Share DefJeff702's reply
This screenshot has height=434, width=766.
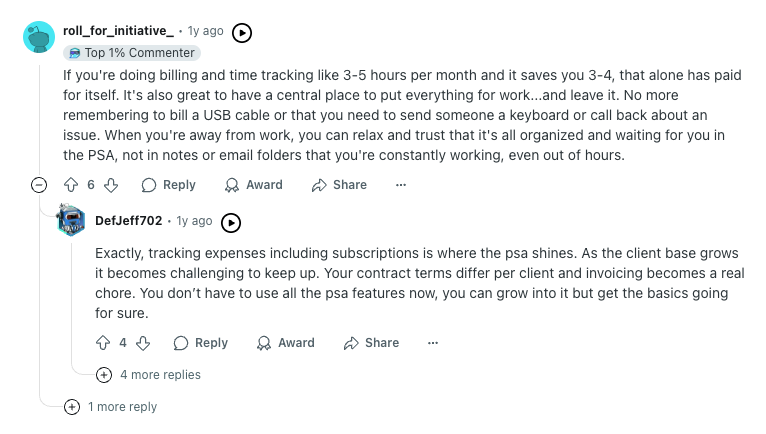372,343
